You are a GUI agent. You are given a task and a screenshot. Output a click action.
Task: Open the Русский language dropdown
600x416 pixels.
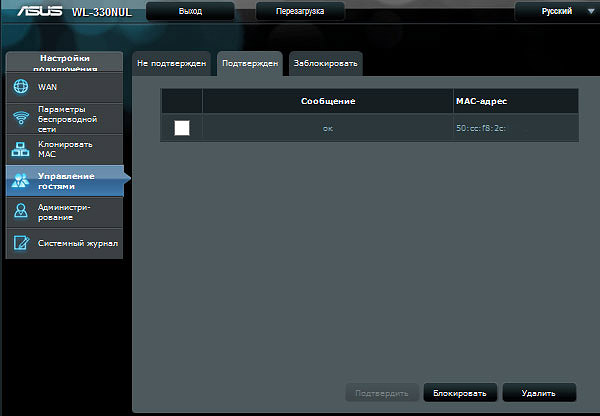point(557,11)
